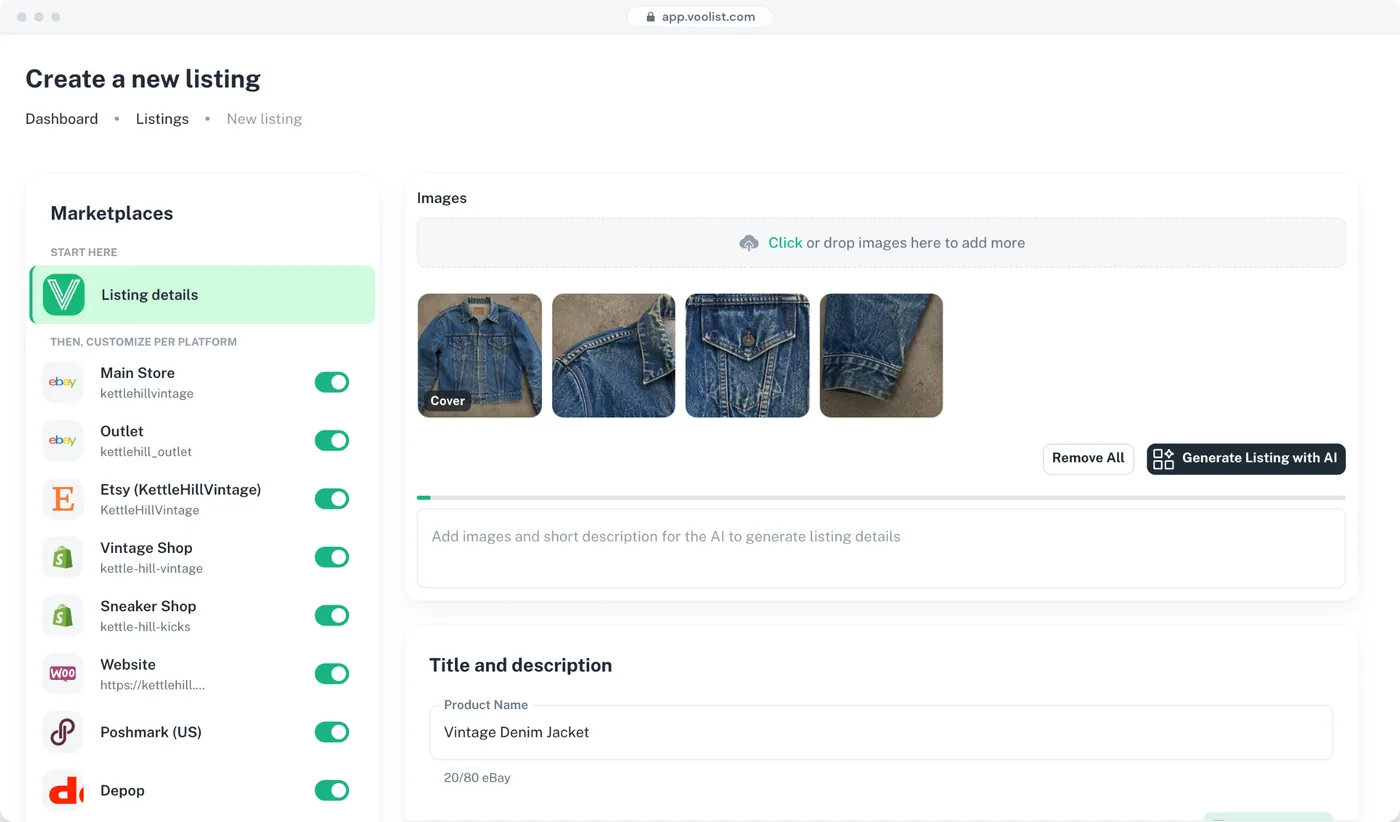
Task: Click the Poshmark icon
Action: [x=63, y=732]
